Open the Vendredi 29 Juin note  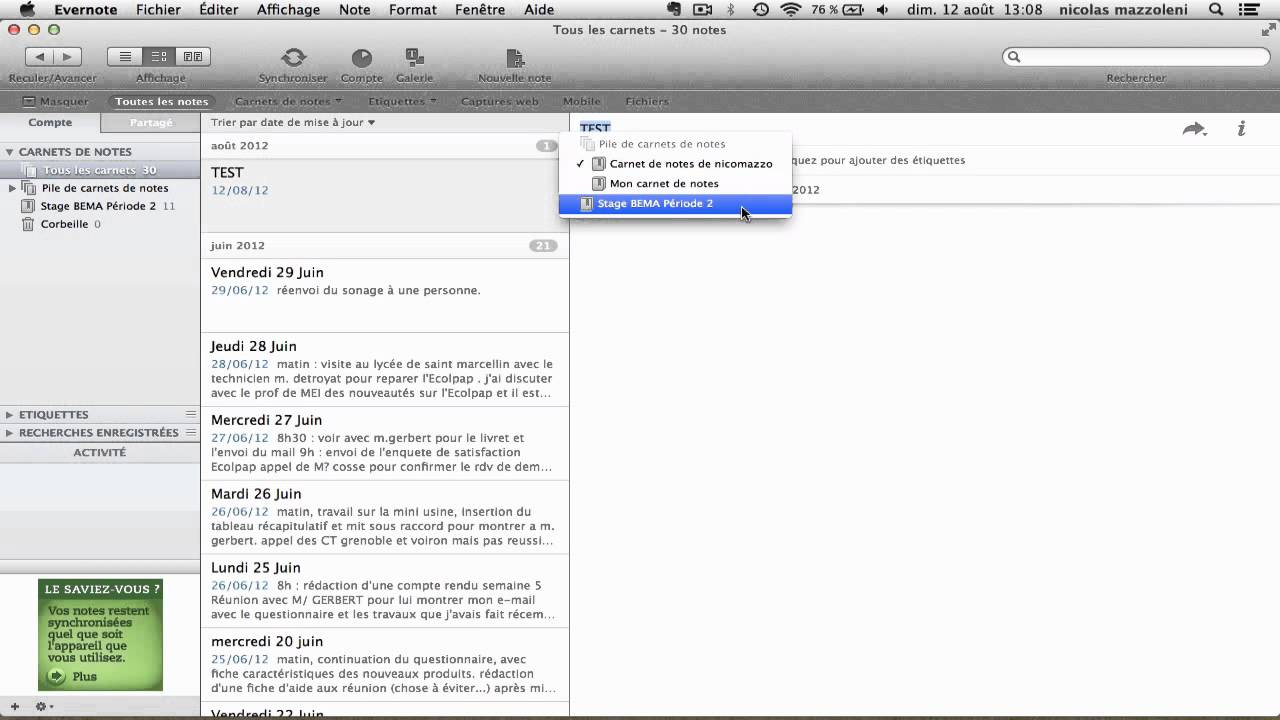pyautogui.click(x=384, y=295)
